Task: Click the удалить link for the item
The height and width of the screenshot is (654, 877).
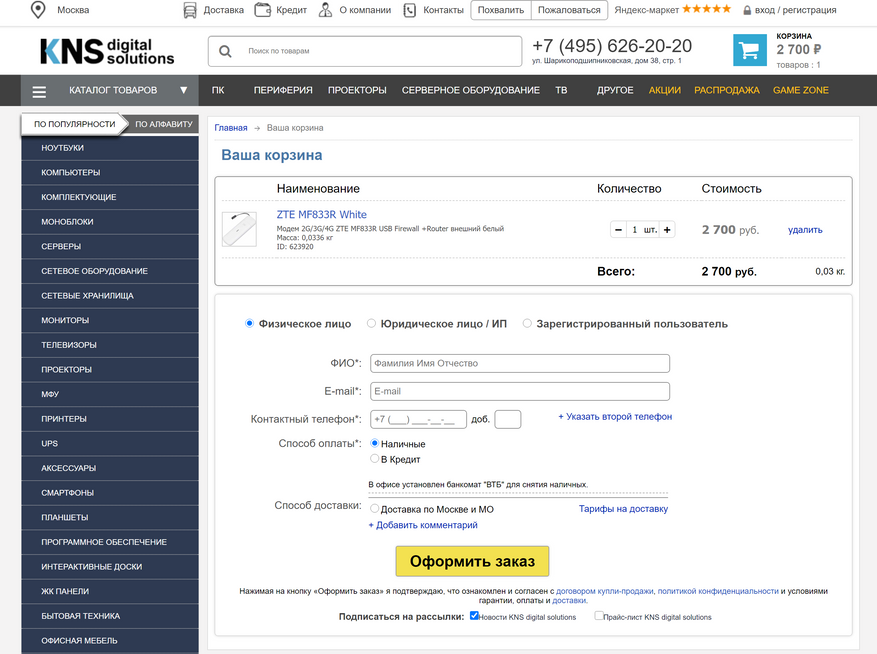Action: [x=805, y=230]
